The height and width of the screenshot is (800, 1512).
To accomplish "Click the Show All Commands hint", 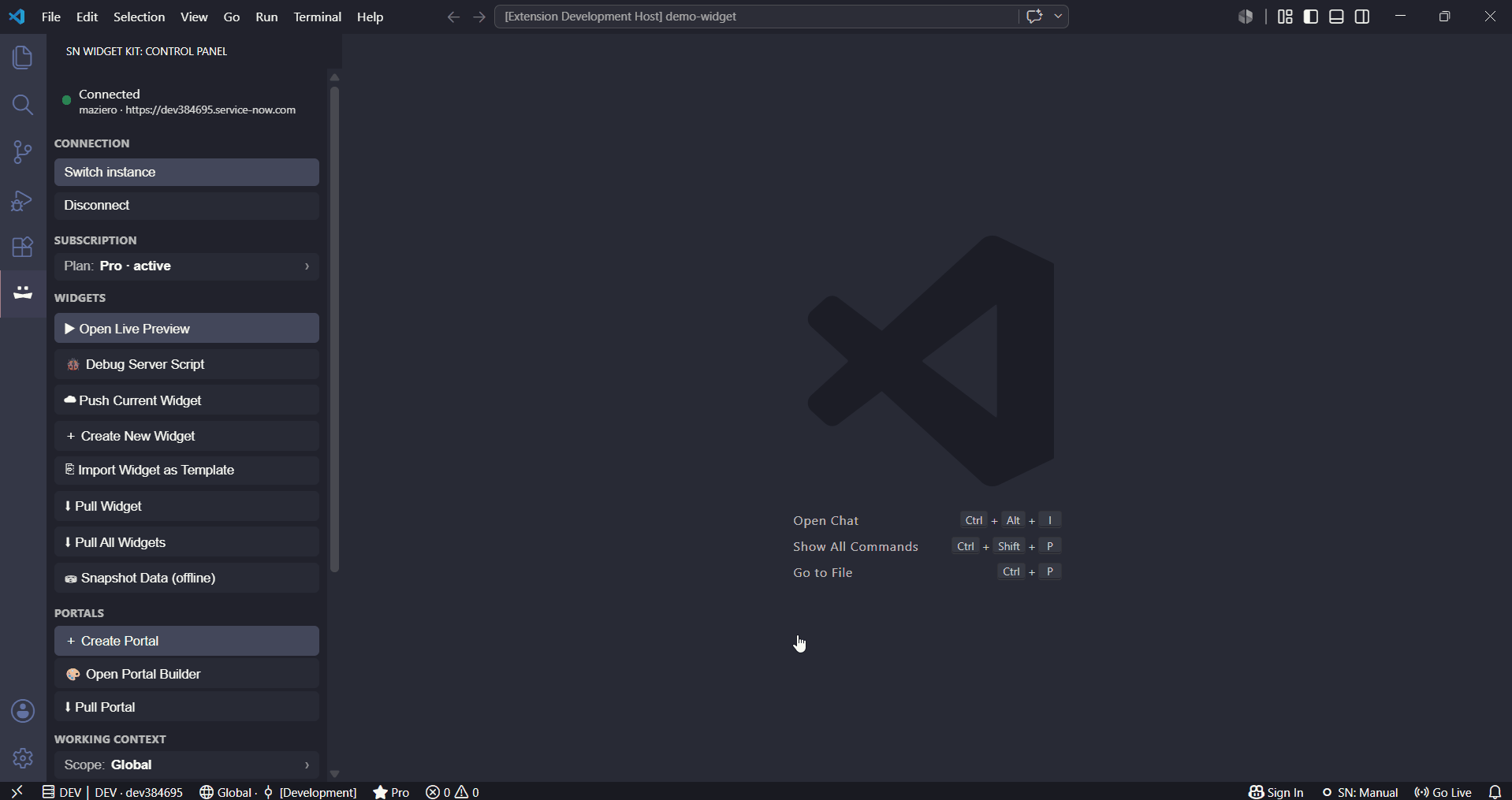I will pos(855,546).
